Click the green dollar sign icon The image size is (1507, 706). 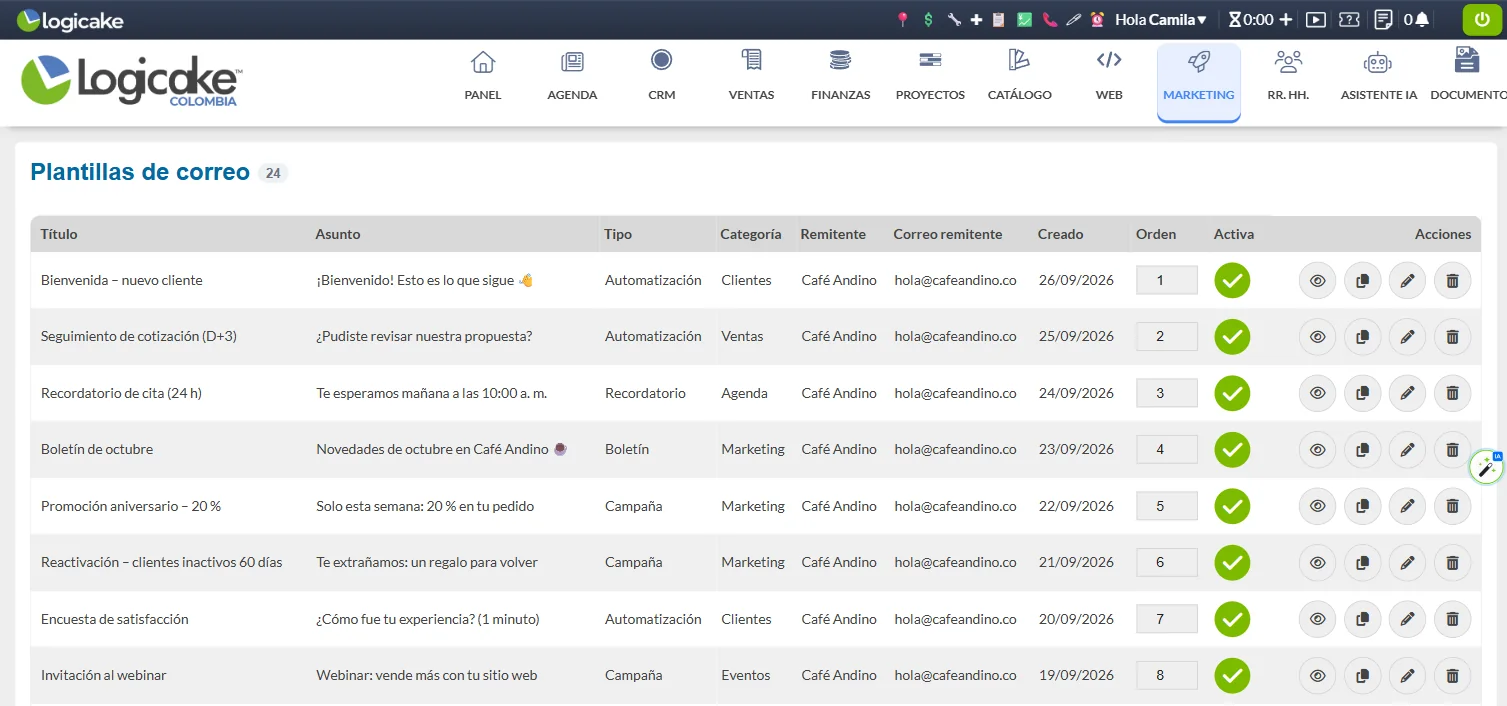929,19
